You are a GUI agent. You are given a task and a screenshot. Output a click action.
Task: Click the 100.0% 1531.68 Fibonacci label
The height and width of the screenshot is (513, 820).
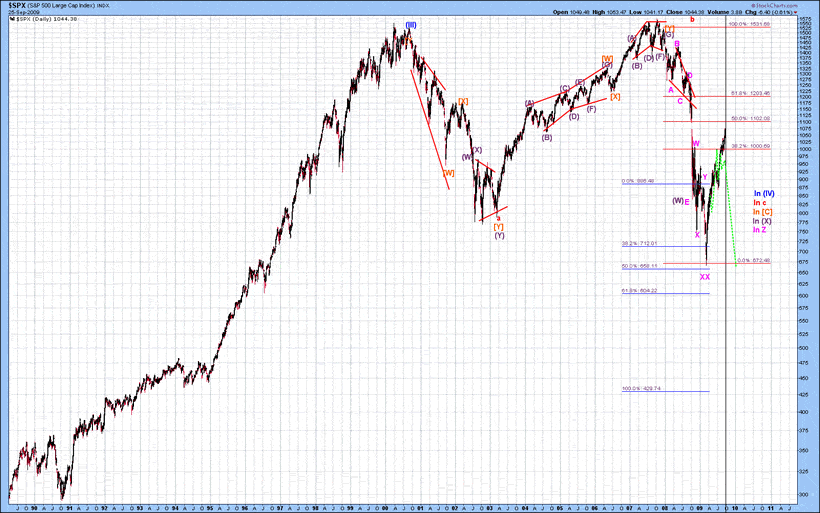[749, 24]
